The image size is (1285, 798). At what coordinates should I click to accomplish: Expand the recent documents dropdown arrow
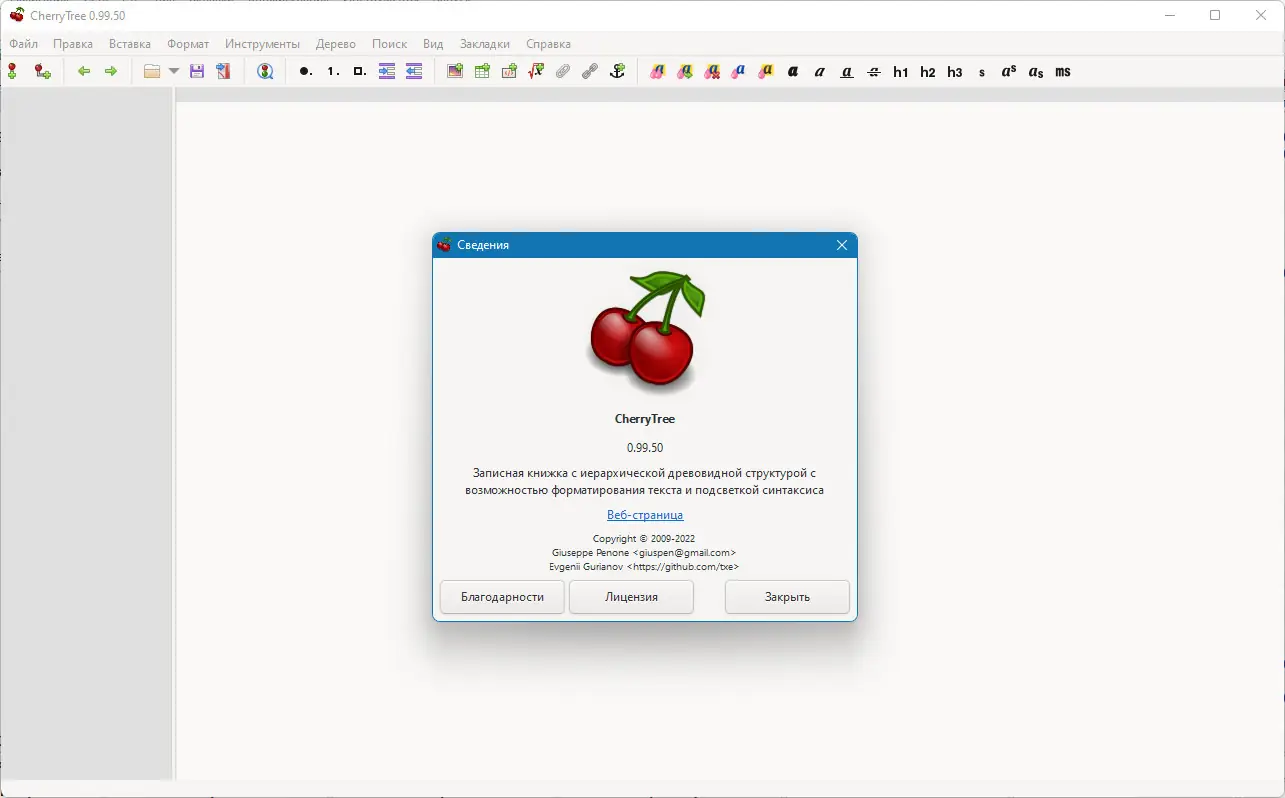(x=174, y=71)
